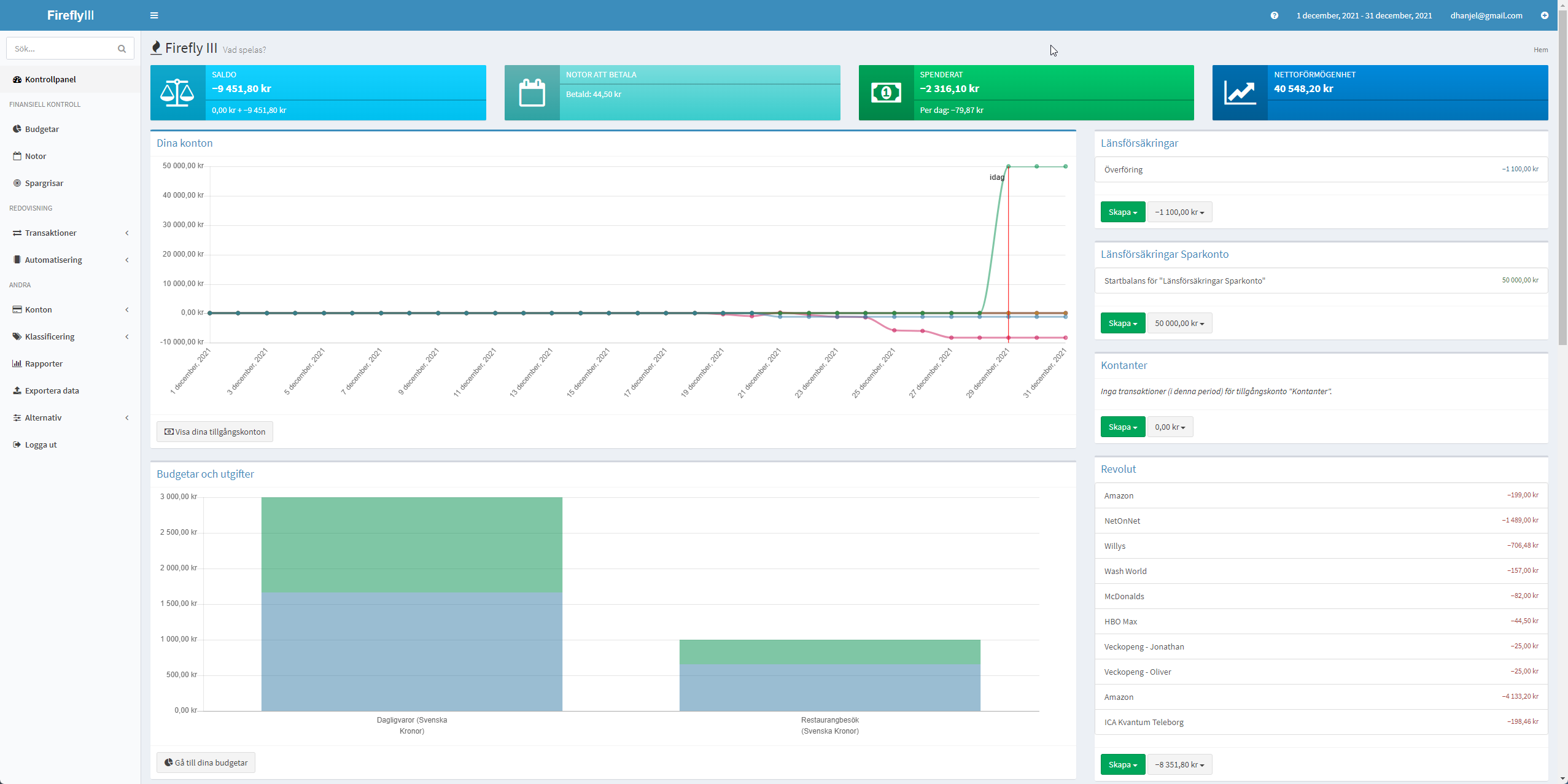Click Gå till dina budgetar button
Screen dimensions: 1568x784
pyautogui.click(x=206, y=763)
